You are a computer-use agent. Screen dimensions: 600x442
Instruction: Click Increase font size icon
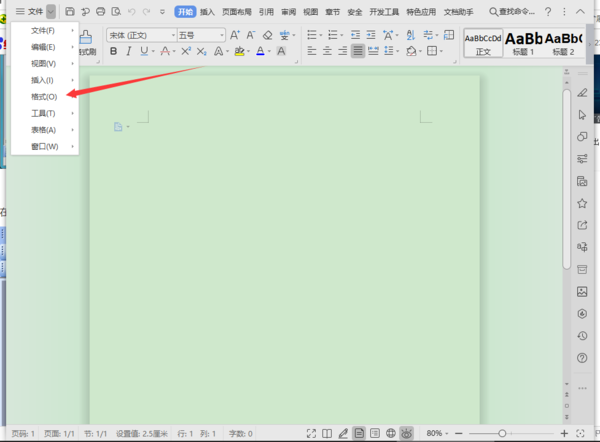pos(235,35)
